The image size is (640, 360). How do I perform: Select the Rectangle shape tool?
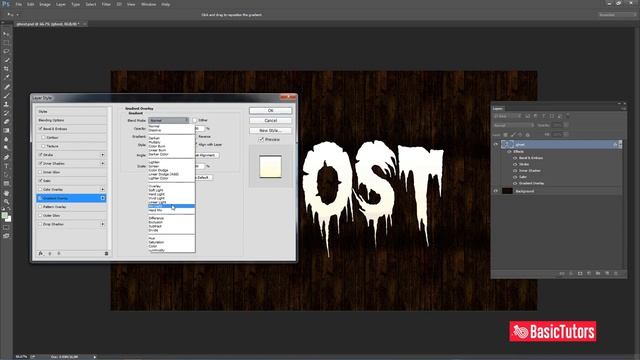[x=6, y=184]
